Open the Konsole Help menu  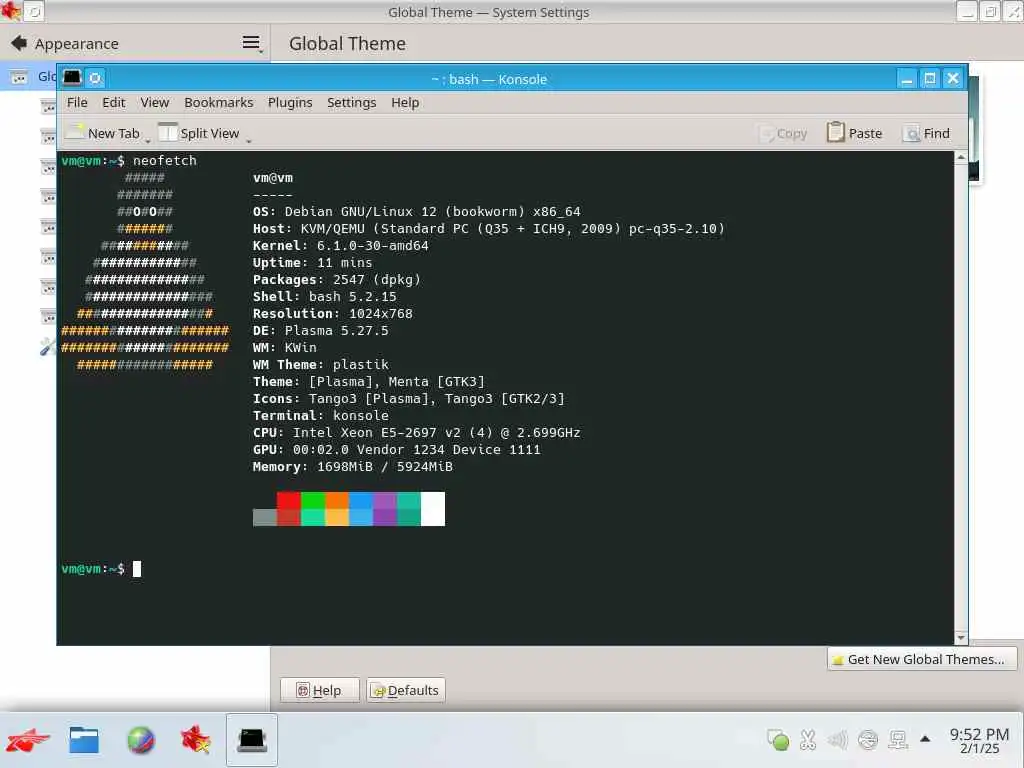[405, 103]
